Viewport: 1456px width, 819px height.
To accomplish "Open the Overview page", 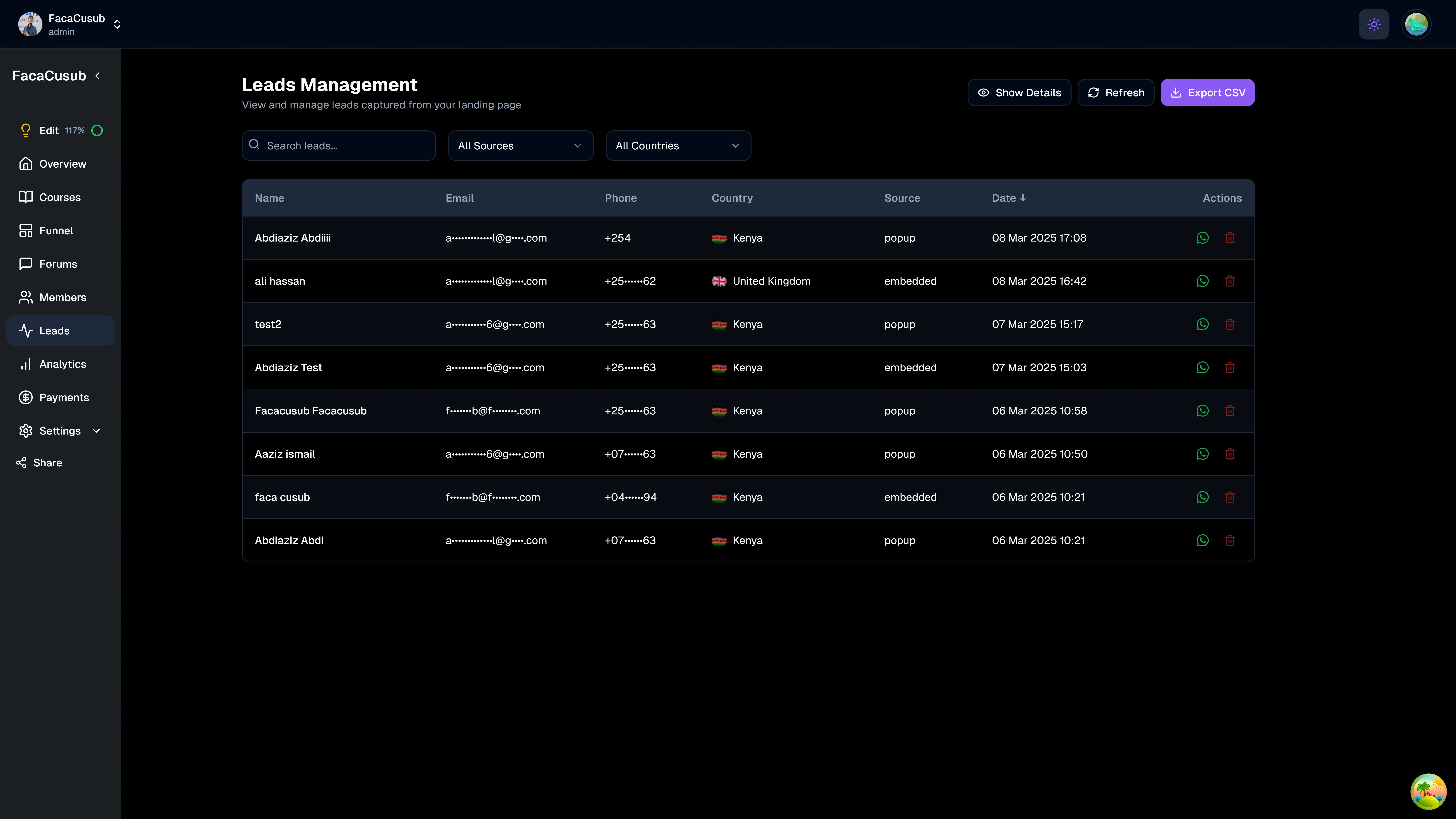I will tap(60, 164).
